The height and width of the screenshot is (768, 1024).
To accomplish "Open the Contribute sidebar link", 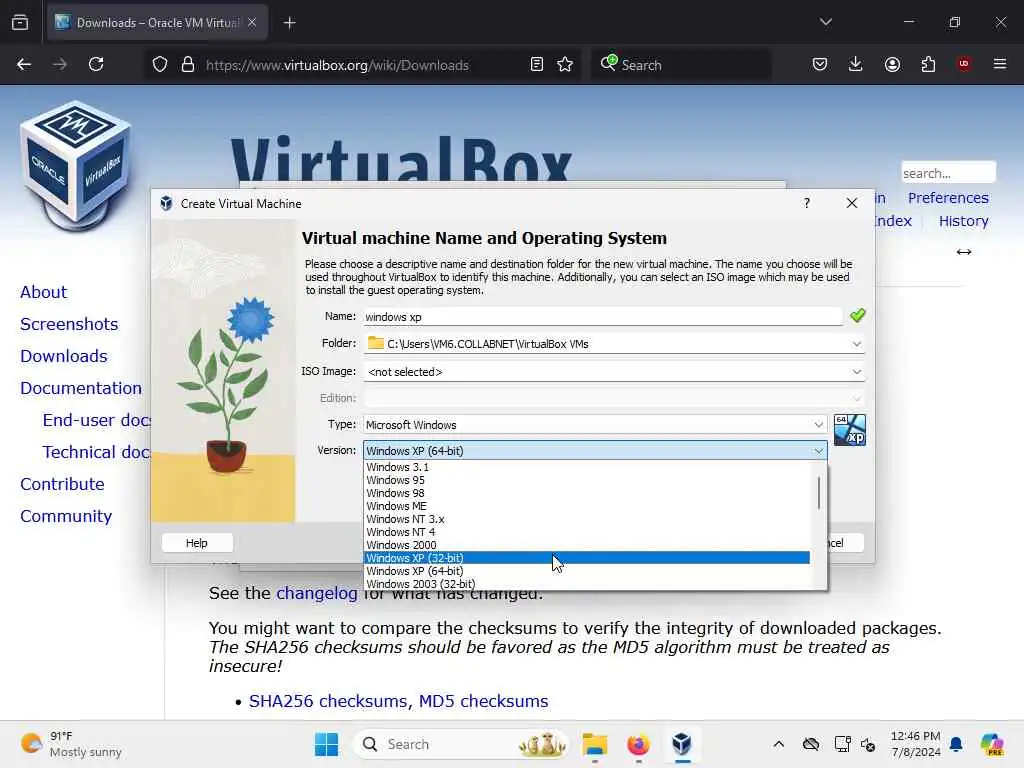I will click(62, 484).
